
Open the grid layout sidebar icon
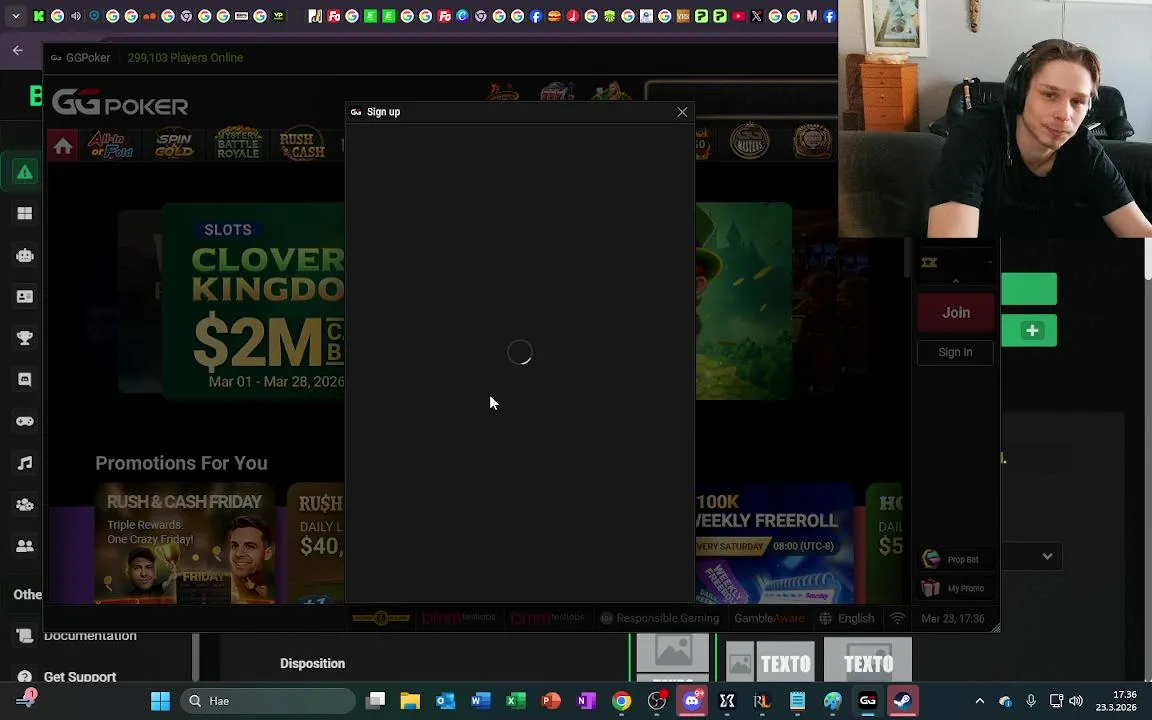[24, 213]
